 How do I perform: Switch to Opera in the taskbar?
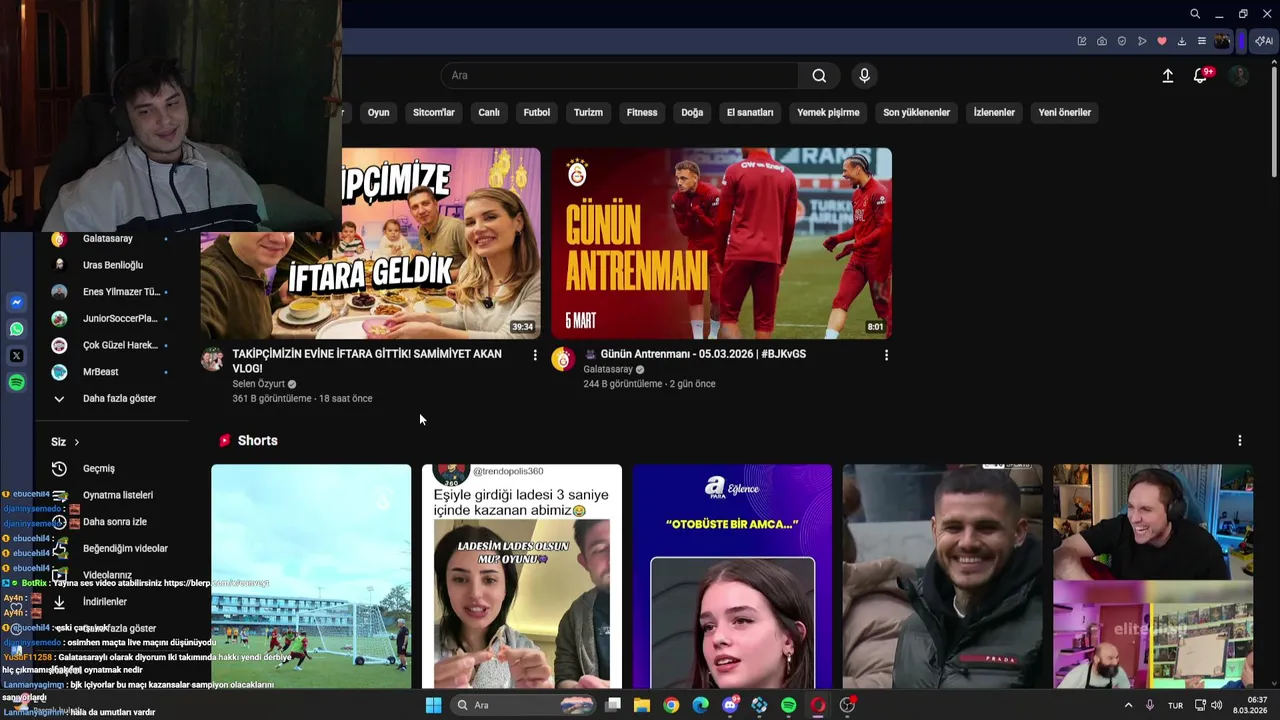pyautogui.click(x=818, y=705)
